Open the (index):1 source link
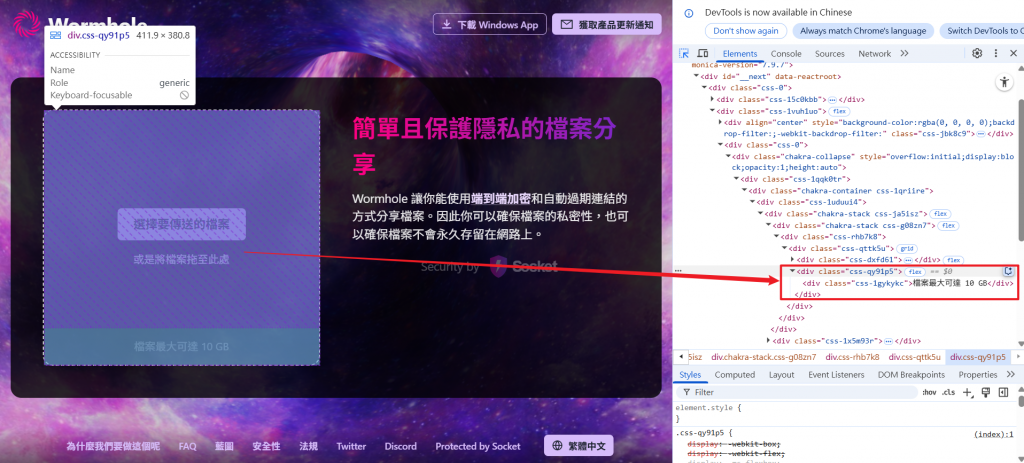 tap(993, 434)
